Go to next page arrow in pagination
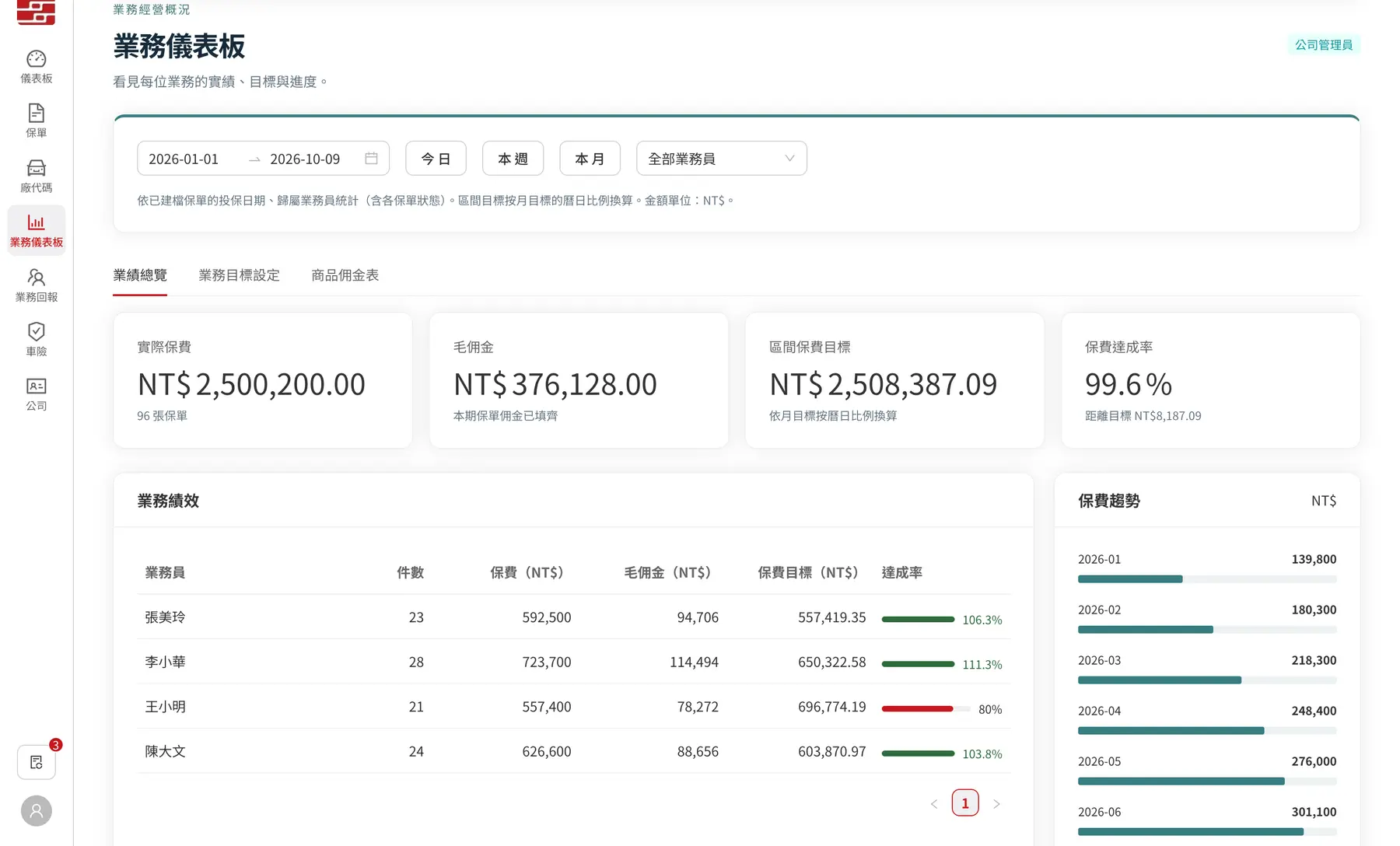 pyautogui.click(x=996, y=804)
